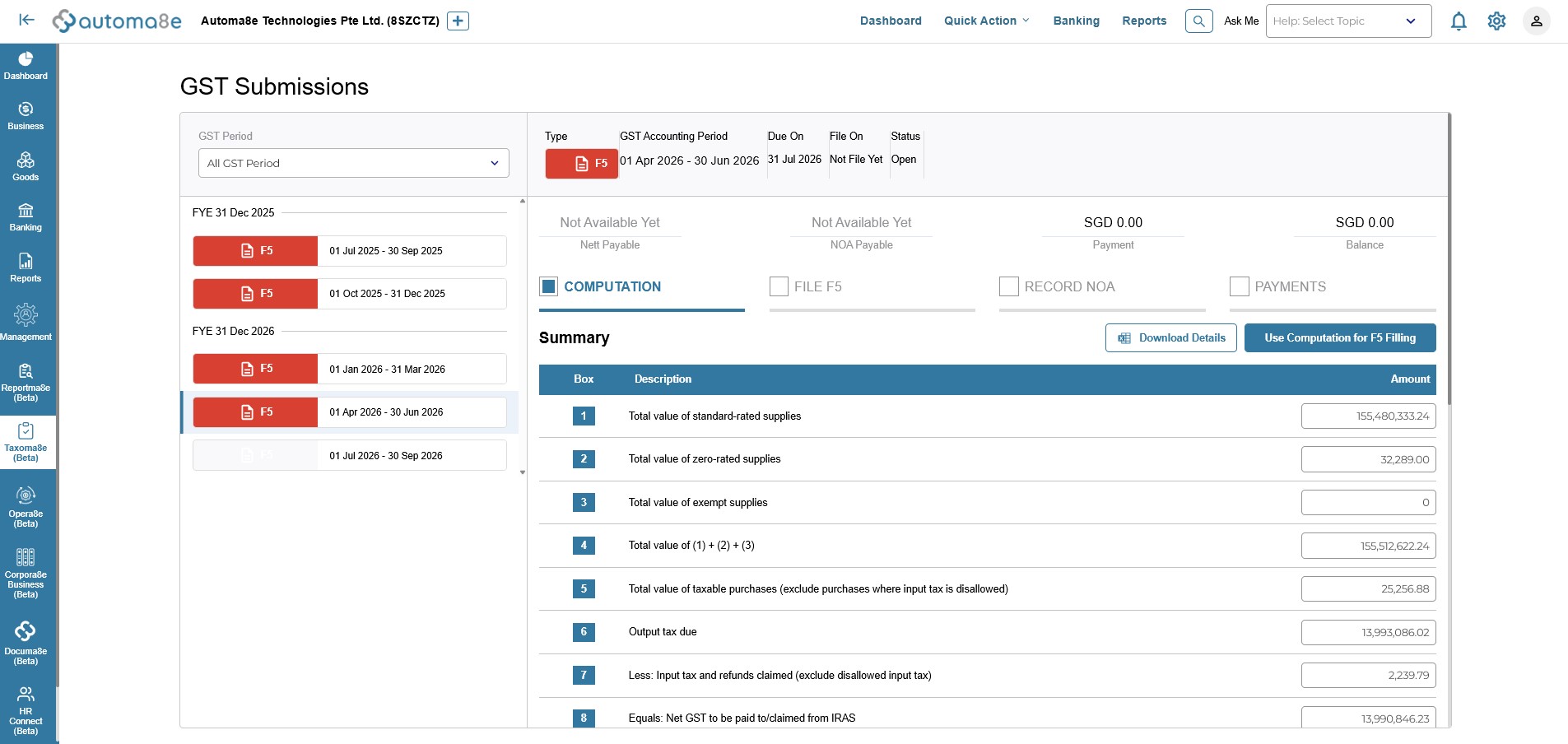This screenshot has width=1568, height=744.
Task: Click the 'Output tax due' description
Action: [x=663, y=631]
